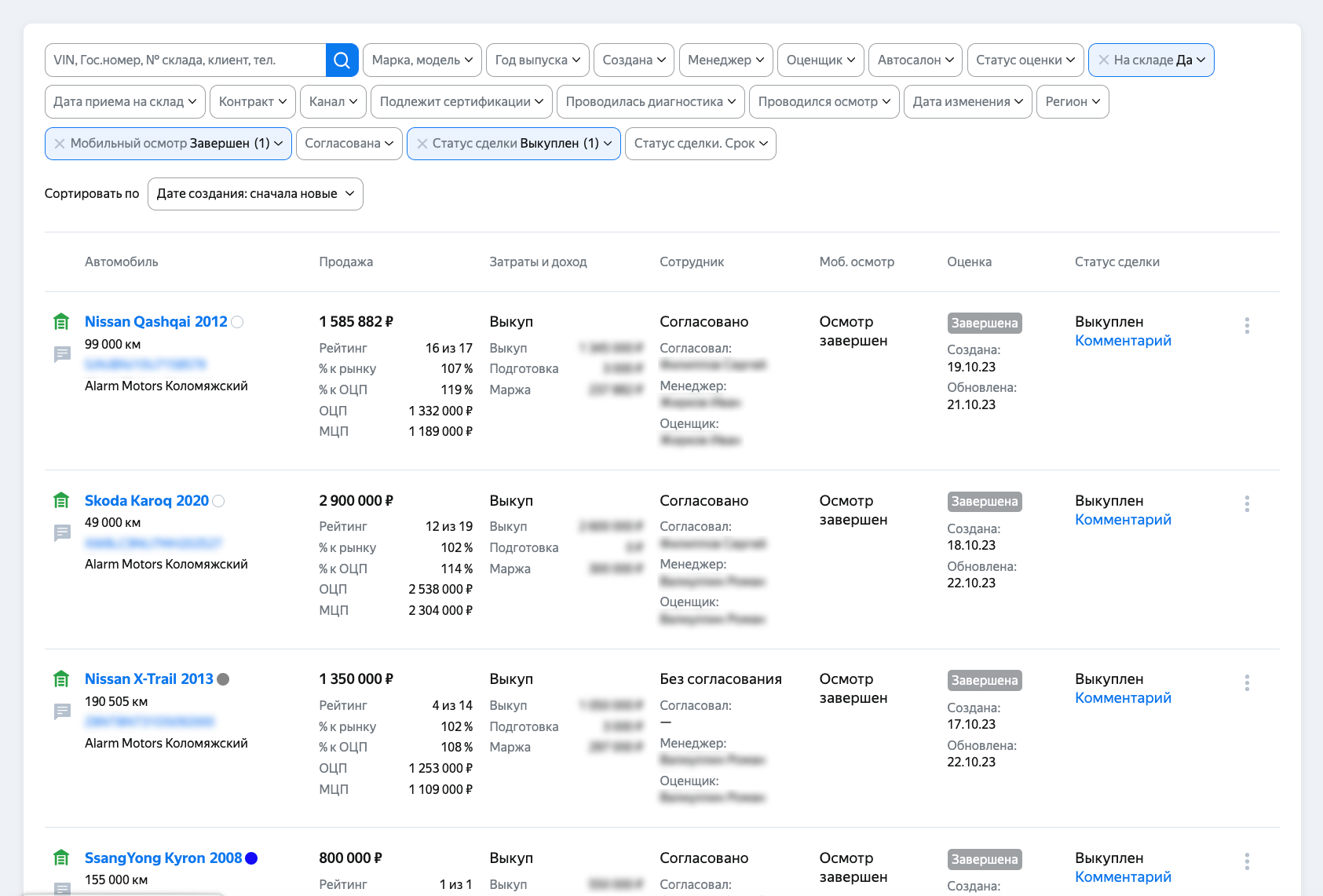
Task: Open the 'Оценщик' filter dropdown
Action: coord(820,60)
